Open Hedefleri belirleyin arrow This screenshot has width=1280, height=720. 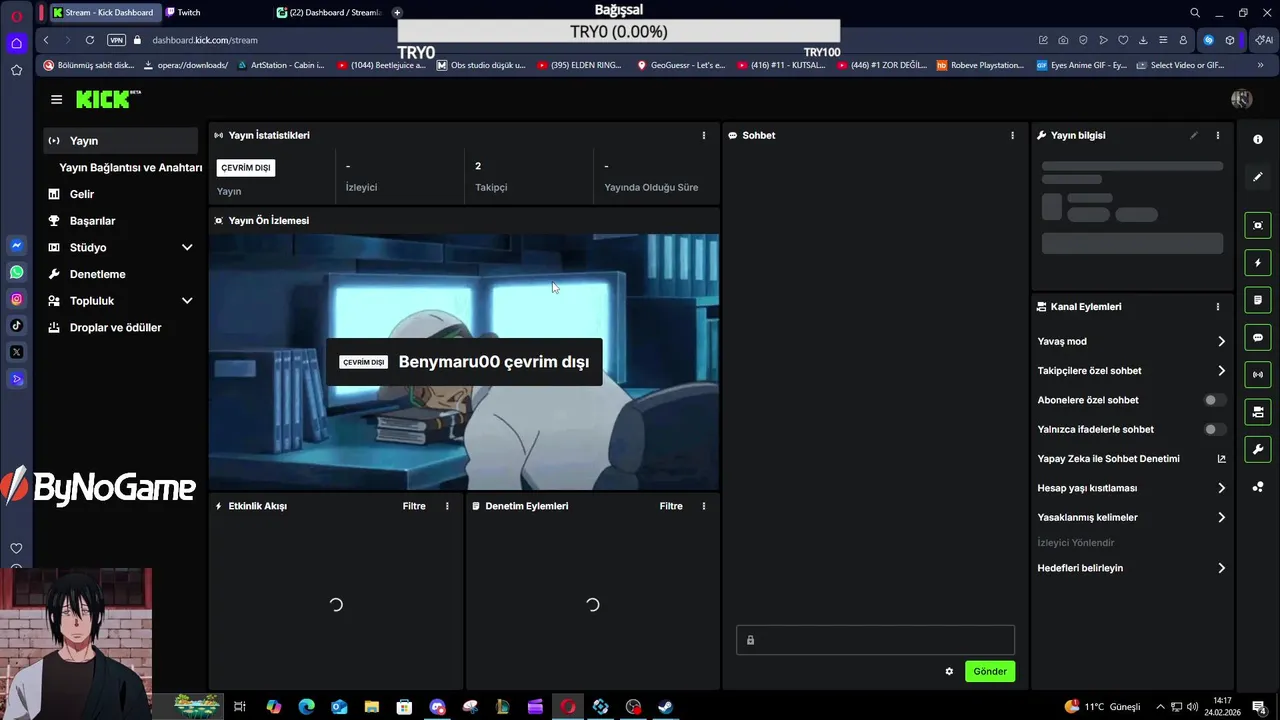click(x=1221, y=568)
